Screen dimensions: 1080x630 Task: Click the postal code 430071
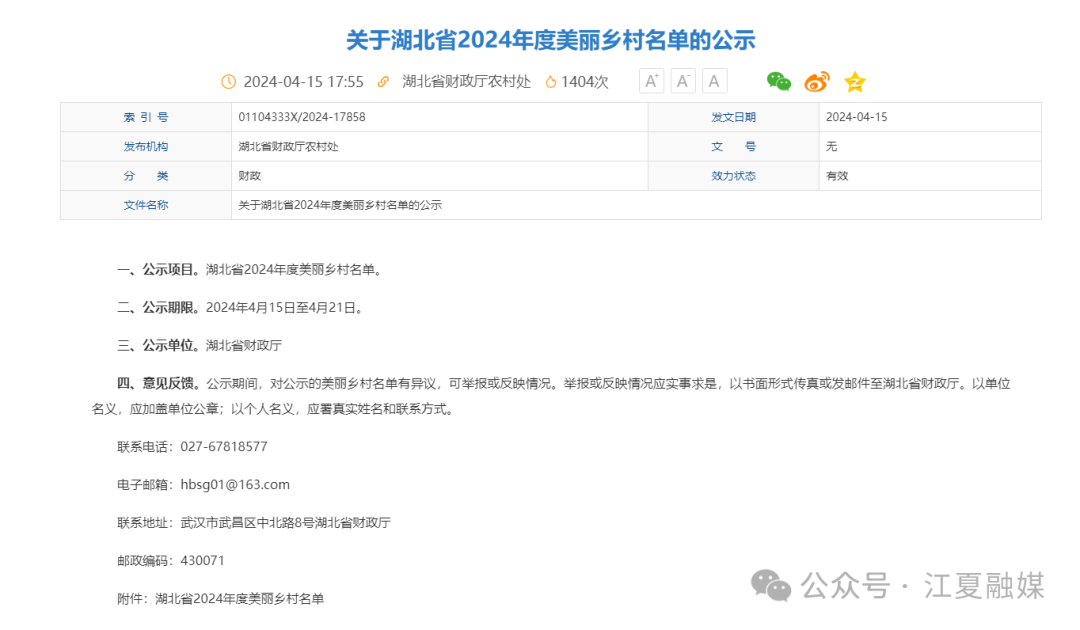click(x=202, y=560)
